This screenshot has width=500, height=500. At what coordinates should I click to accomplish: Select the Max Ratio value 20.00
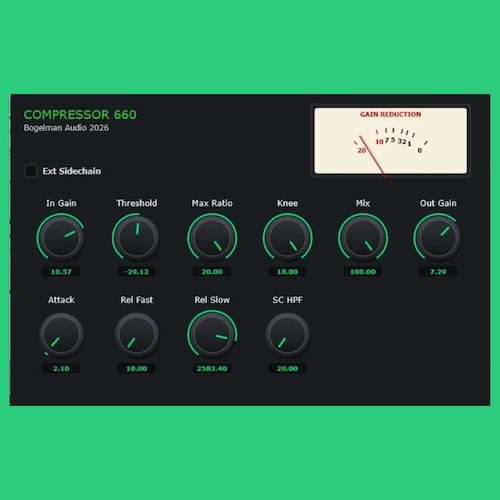click(x=212, y=272)
